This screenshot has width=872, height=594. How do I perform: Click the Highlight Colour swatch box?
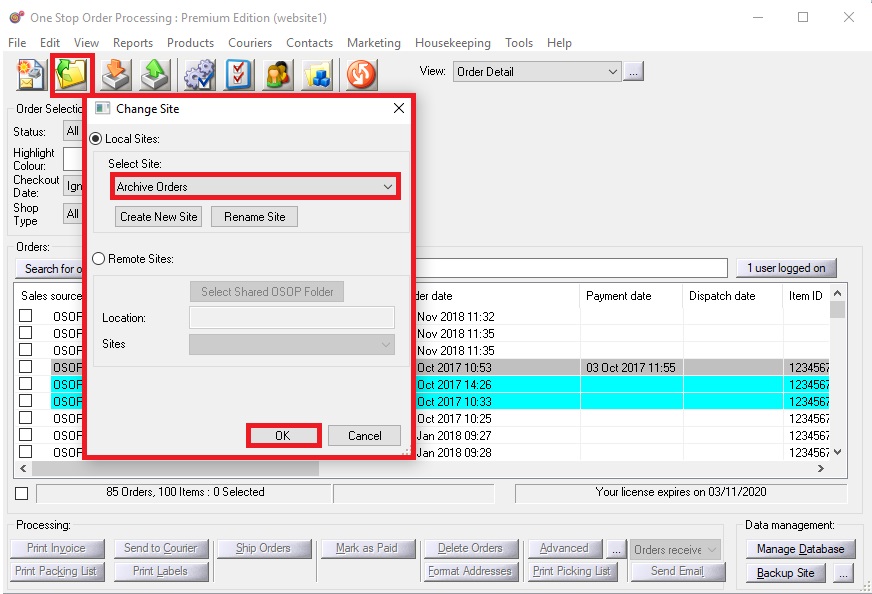click(x=72, y=159)
